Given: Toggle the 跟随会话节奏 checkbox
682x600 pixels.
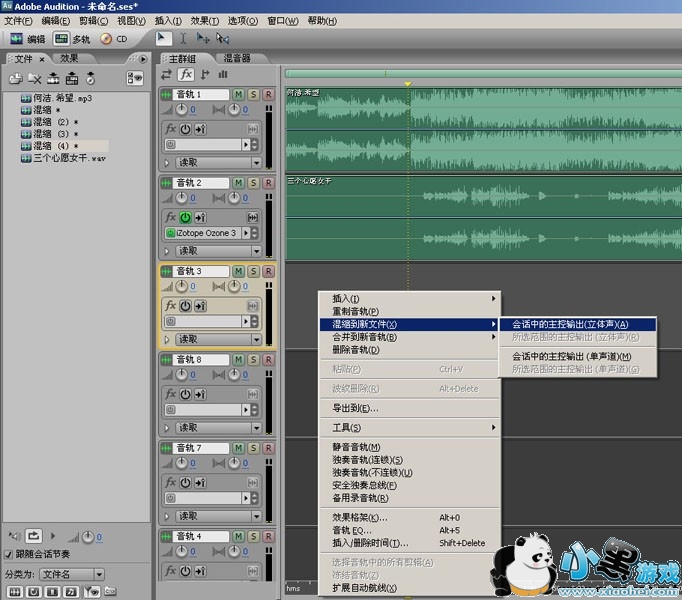Looking at the screenshot, I should click(9, 555).
